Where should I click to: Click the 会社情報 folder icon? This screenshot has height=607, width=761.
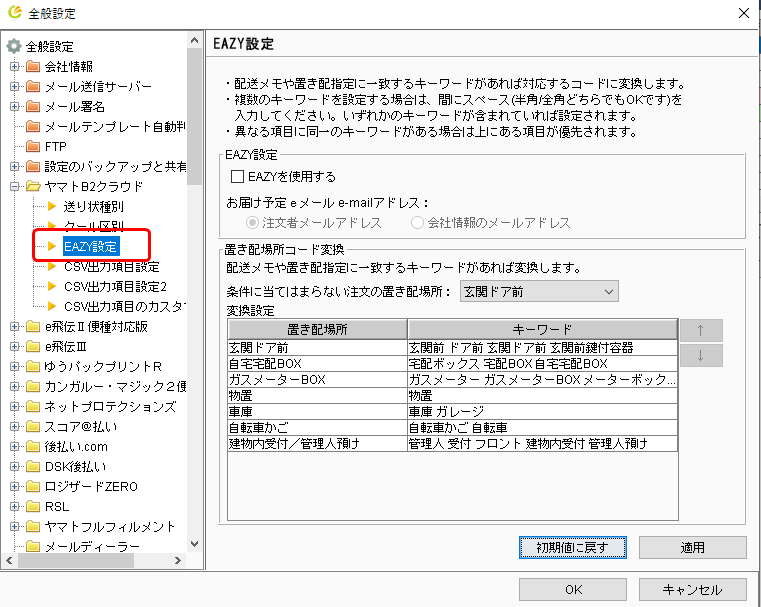(x=33, y=66)
